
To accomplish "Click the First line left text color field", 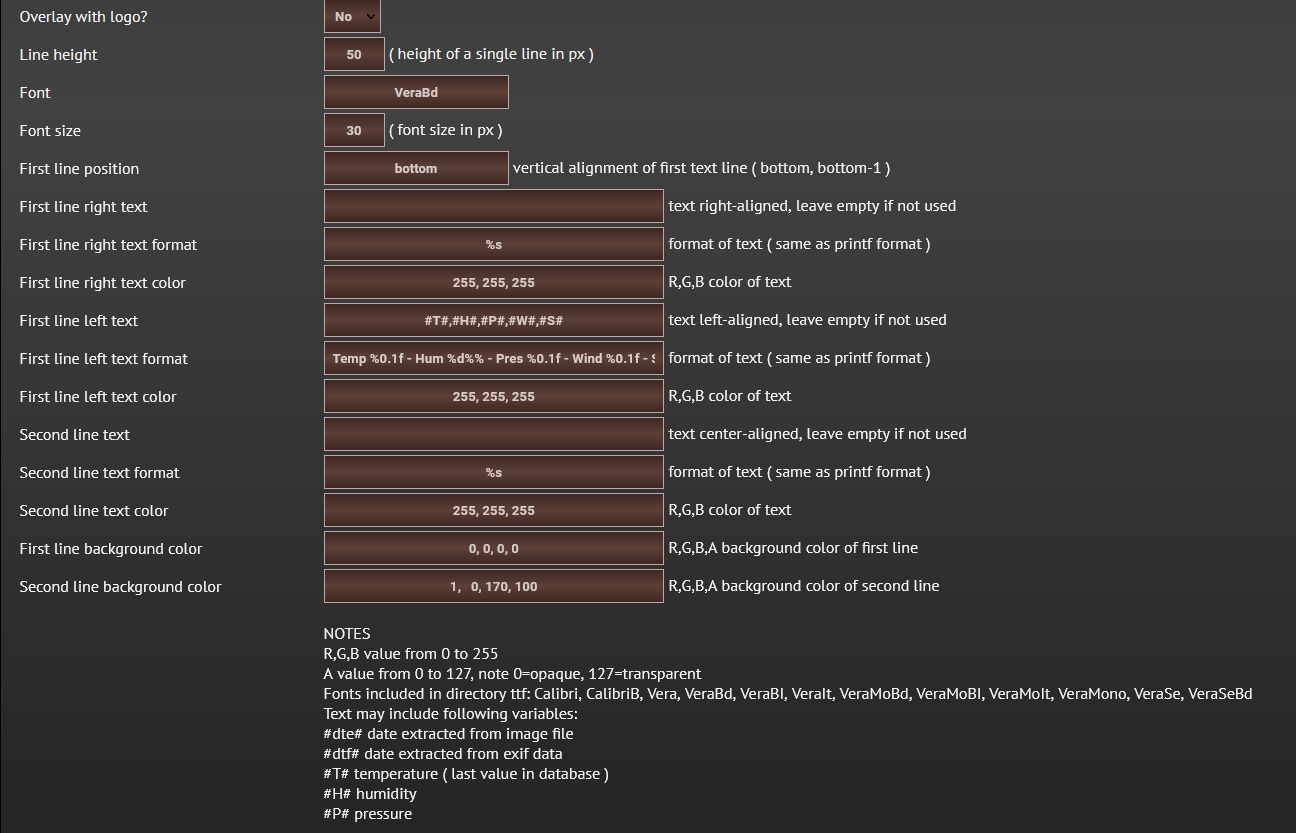I will coord(493,396).
